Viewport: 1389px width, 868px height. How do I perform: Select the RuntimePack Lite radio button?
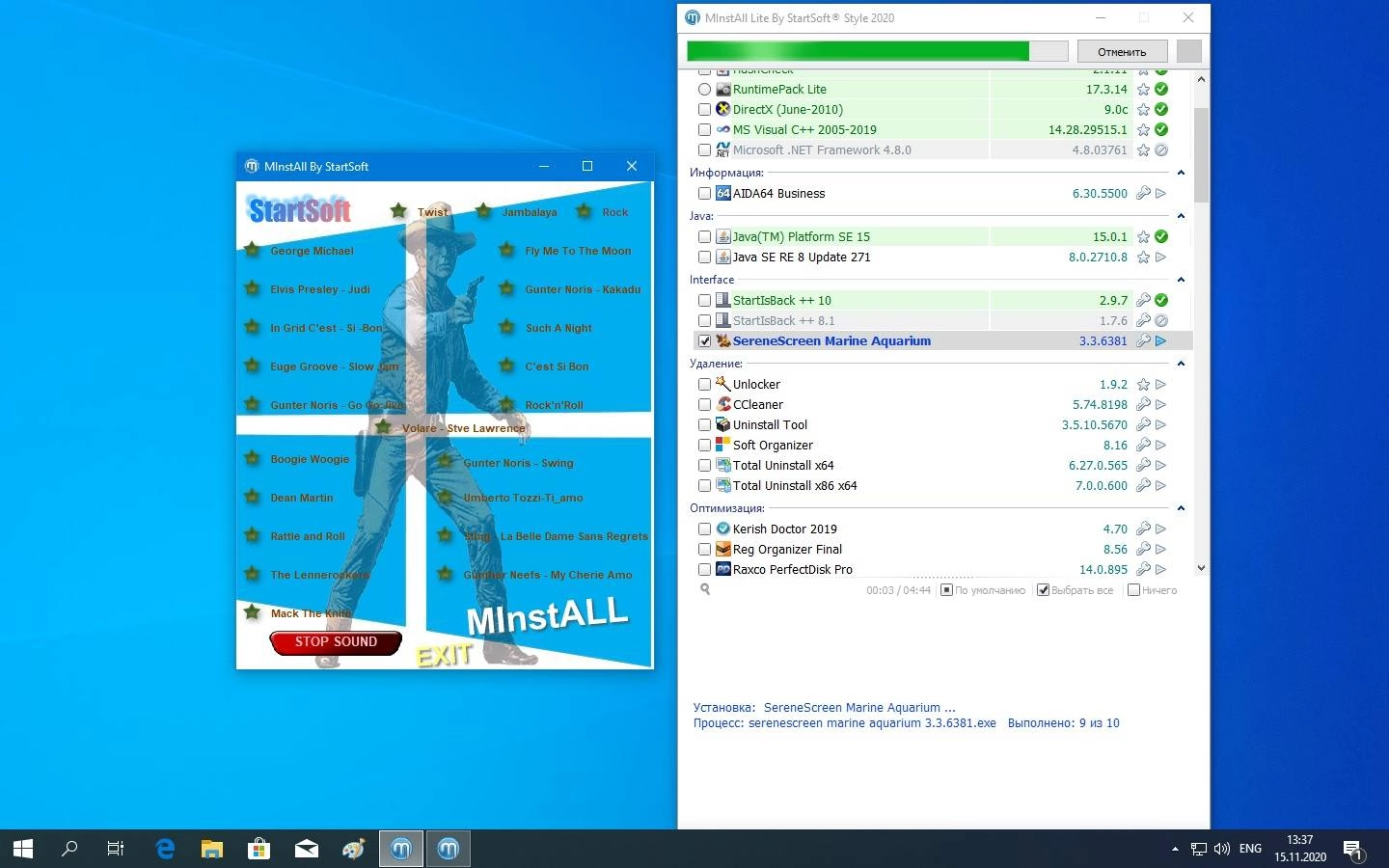pos(704,90)
